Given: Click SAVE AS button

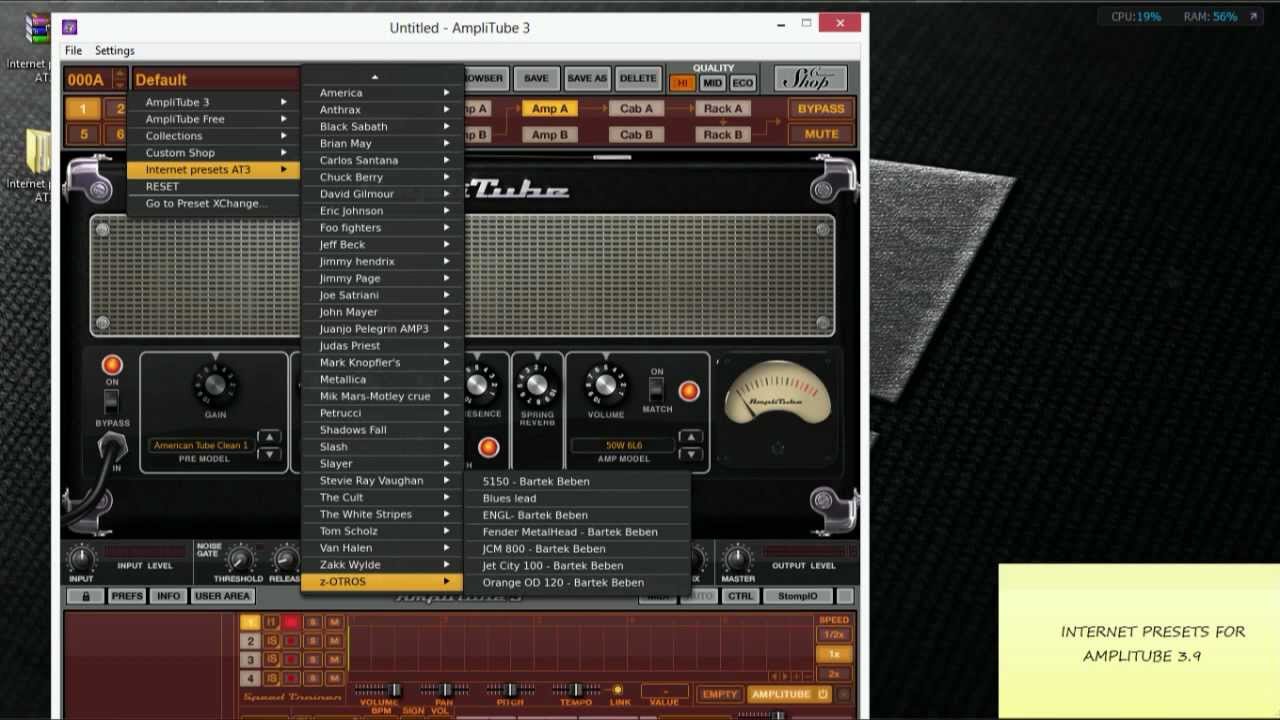Looking at the screenshot, I should pos(587,79).
